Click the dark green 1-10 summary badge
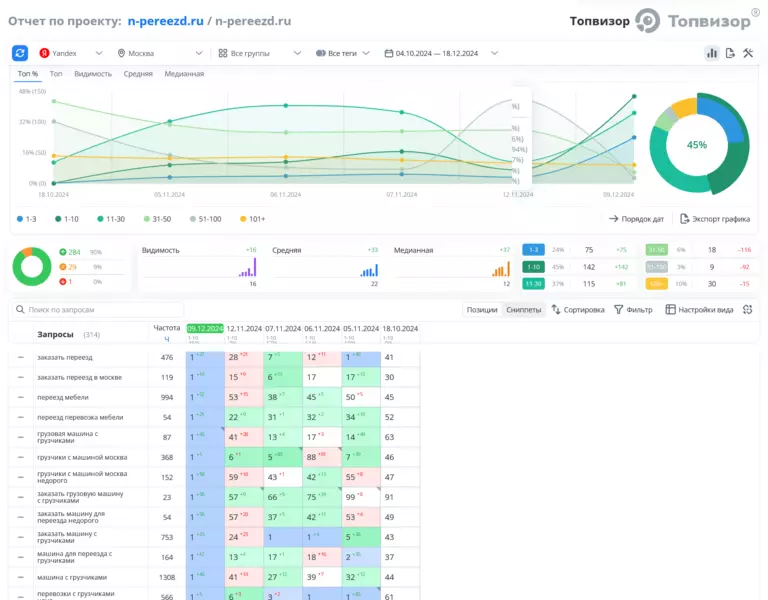 [533, 267]
